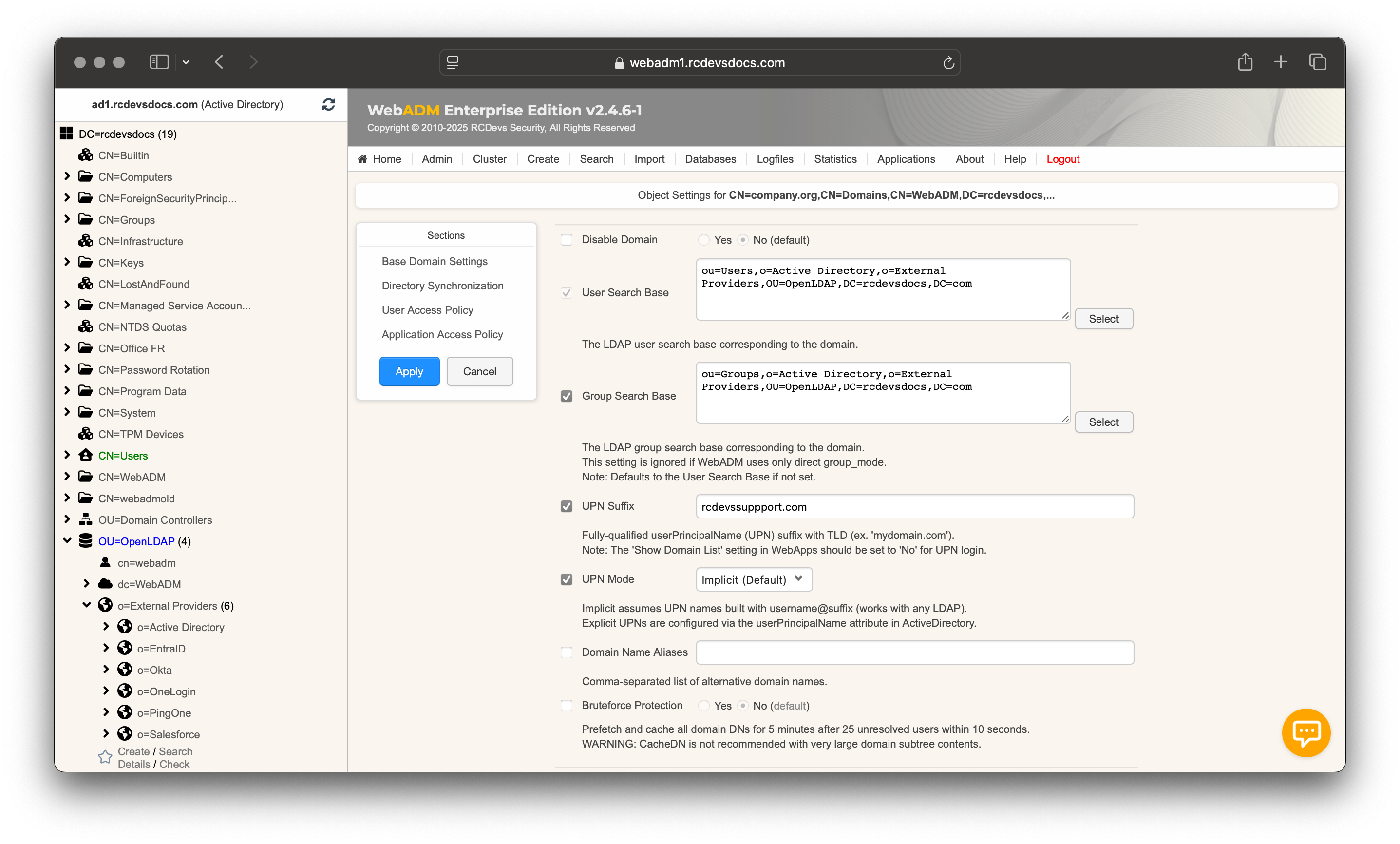Viewport: 1400px width, 844px height.
Task: Select Yes radio for Disable Domain
Action: coord(704,240)
